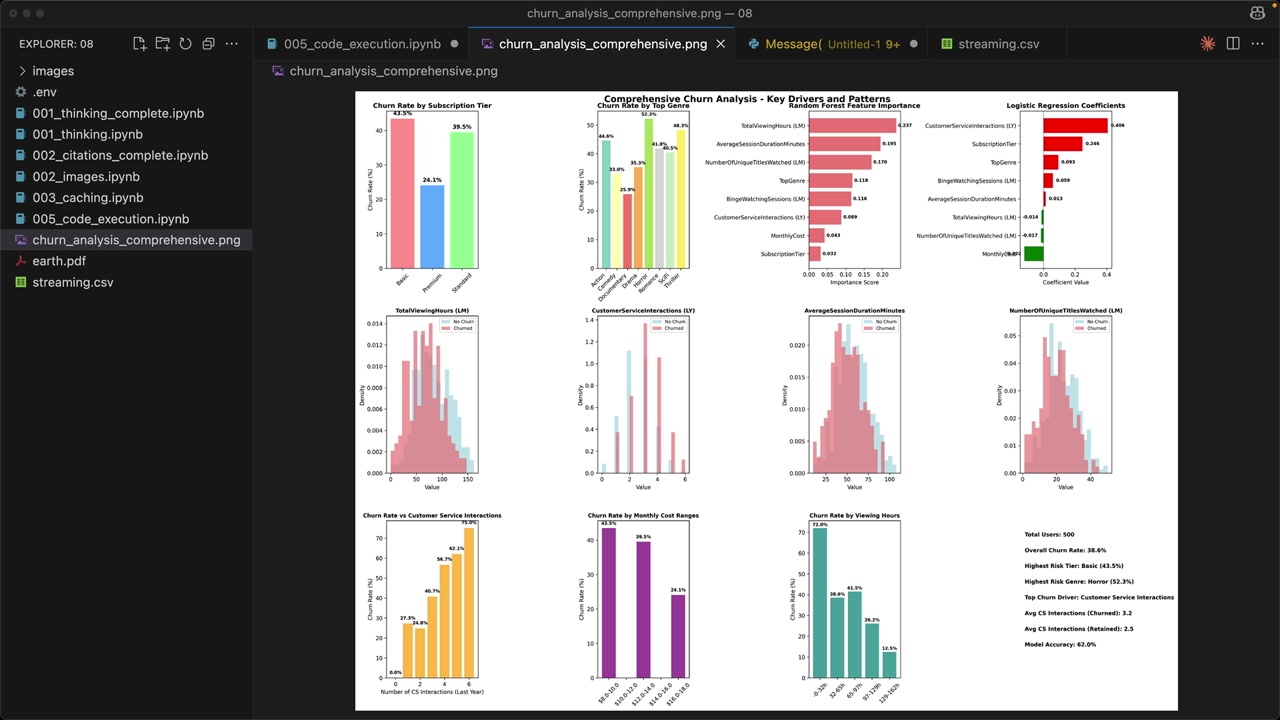
Task: Split the editor to the right
Action: tap(1233, 44)
